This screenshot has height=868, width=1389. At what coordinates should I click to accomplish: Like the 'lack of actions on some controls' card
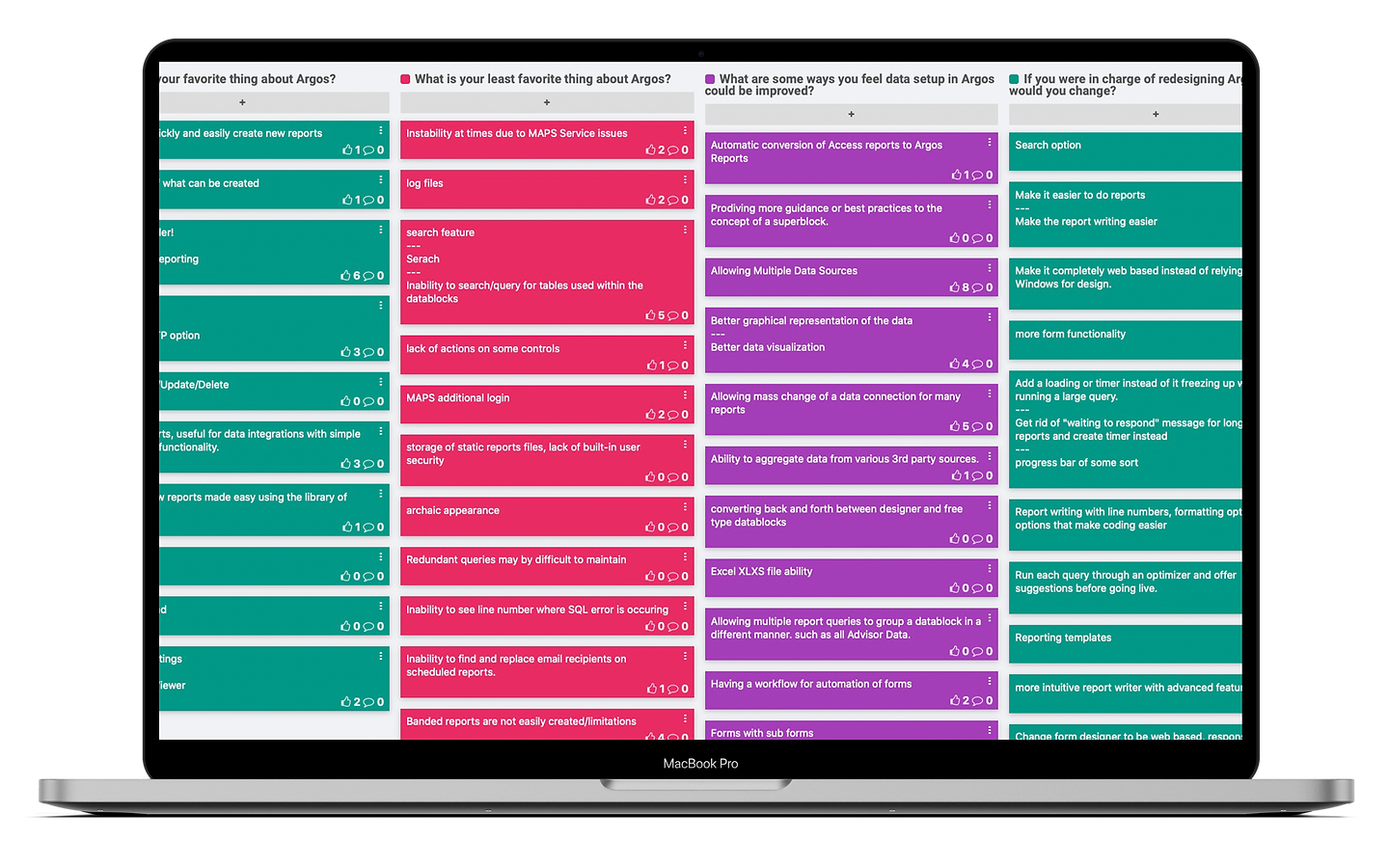pos(652,366)
